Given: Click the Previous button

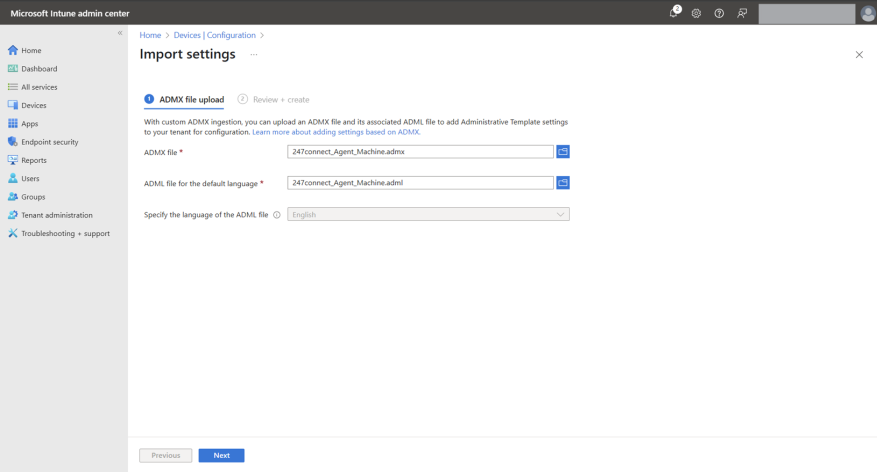Looking at the screenshot, I should pos(166,455).
